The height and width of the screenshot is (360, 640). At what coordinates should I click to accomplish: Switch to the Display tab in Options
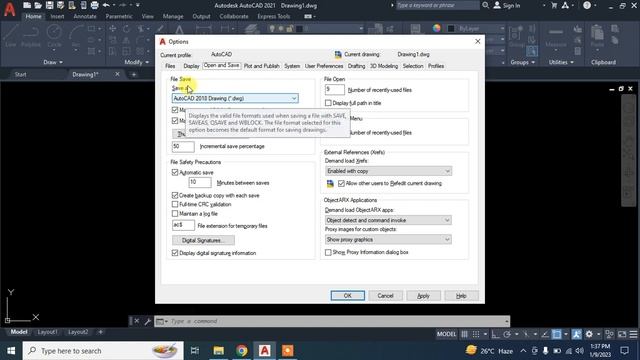click(191, 66)
